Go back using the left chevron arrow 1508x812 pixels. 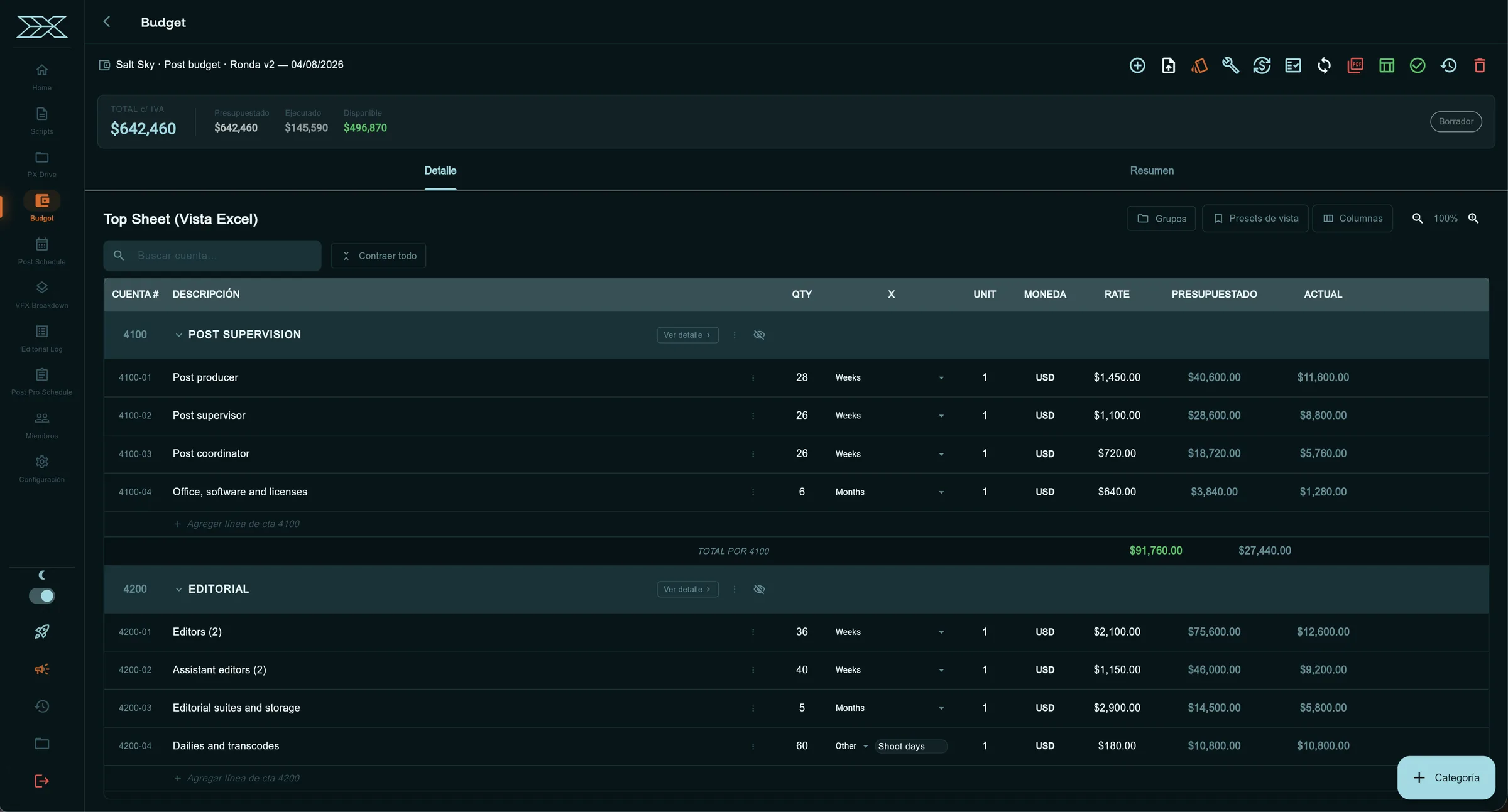coord(107,22)
